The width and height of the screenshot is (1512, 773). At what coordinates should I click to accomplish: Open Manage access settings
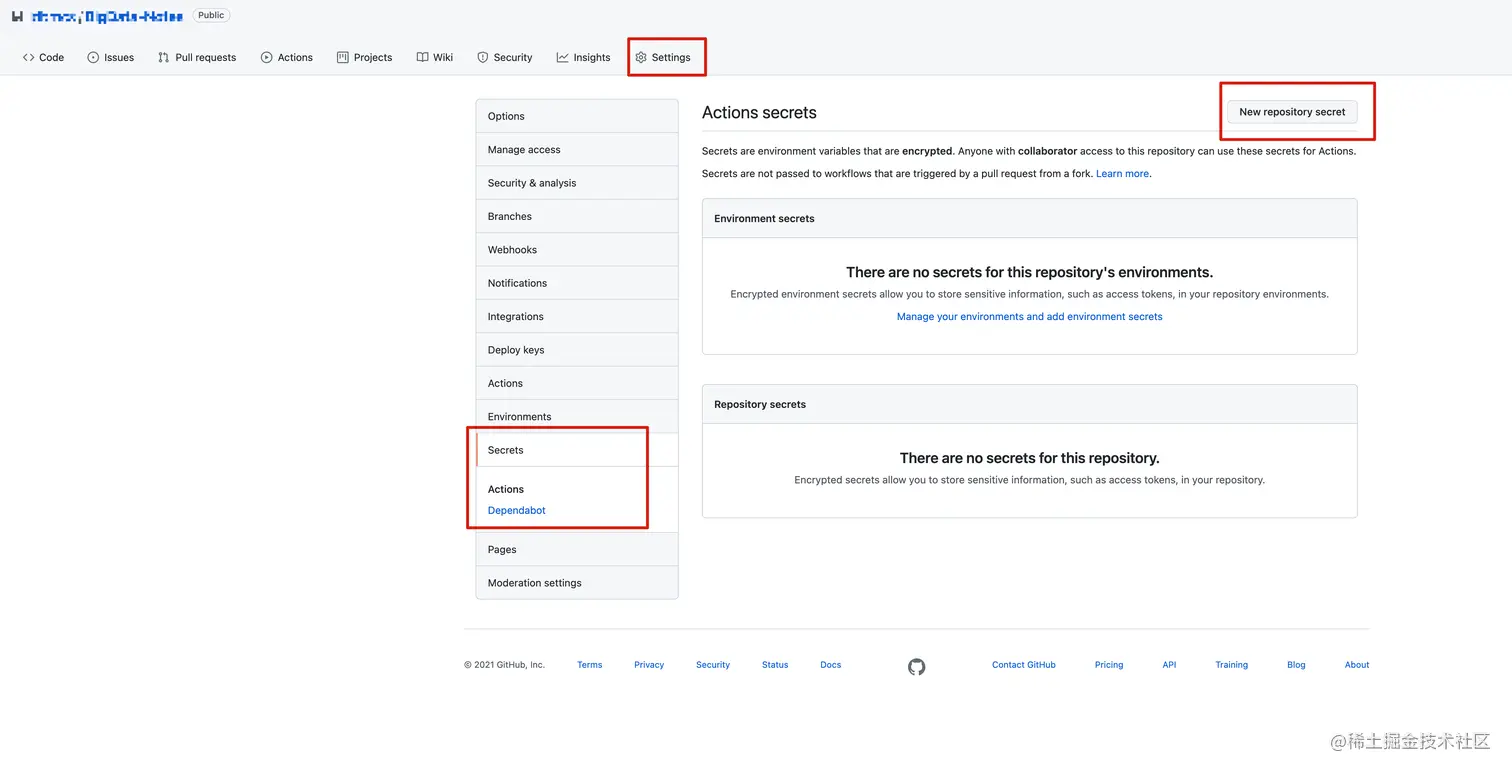pos(524,150)
